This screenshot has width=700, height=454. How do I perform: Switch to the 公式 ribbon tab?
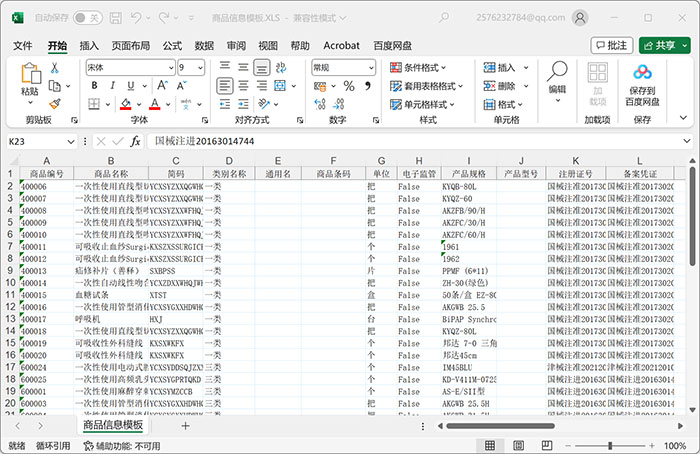pos(172,45)
